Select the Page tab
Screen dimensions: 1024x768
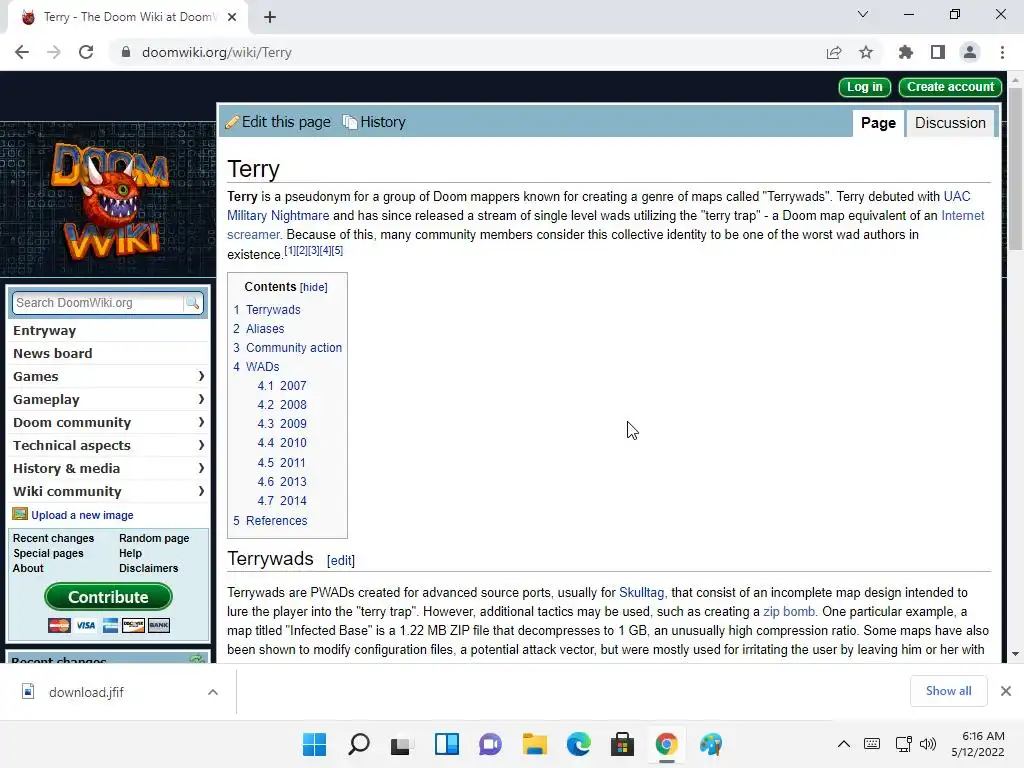[x=878, y=123]
